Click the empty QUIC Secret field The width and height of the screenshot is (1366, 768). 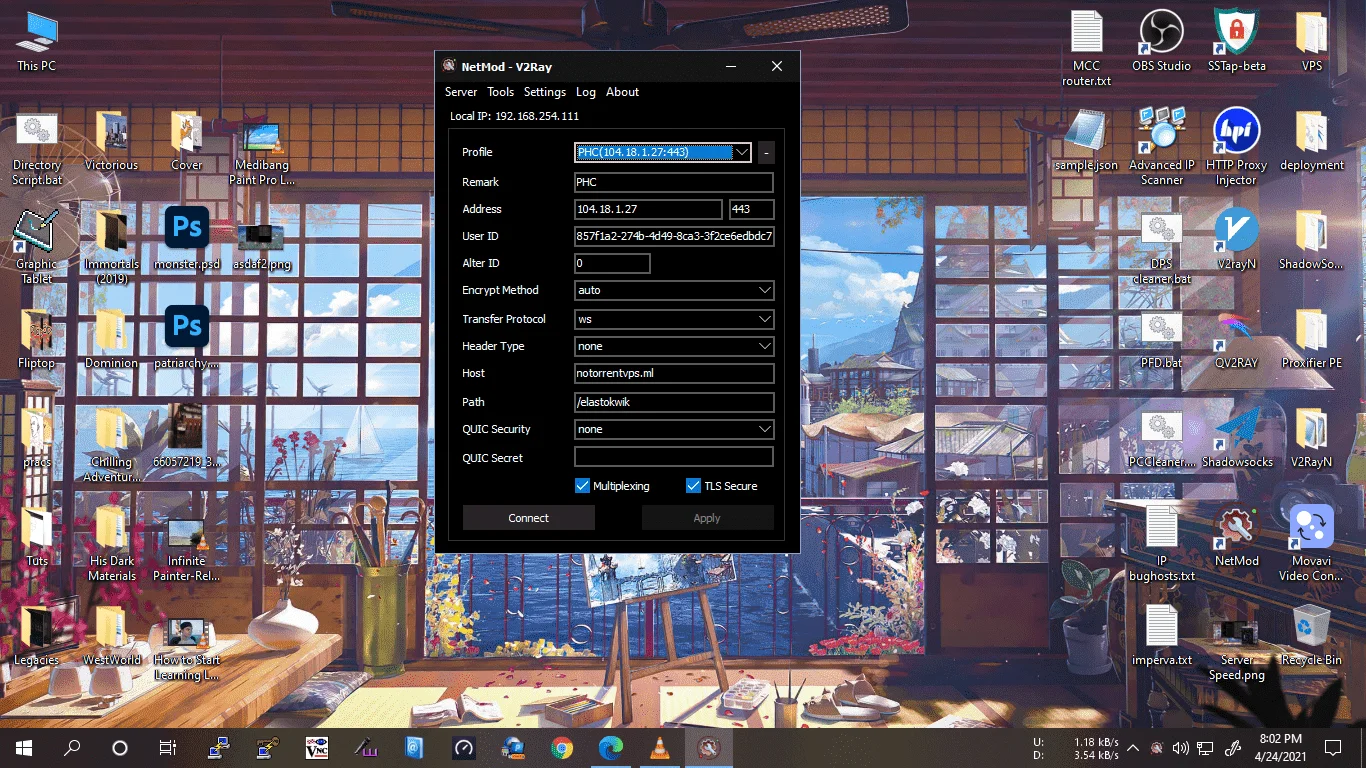674,458
